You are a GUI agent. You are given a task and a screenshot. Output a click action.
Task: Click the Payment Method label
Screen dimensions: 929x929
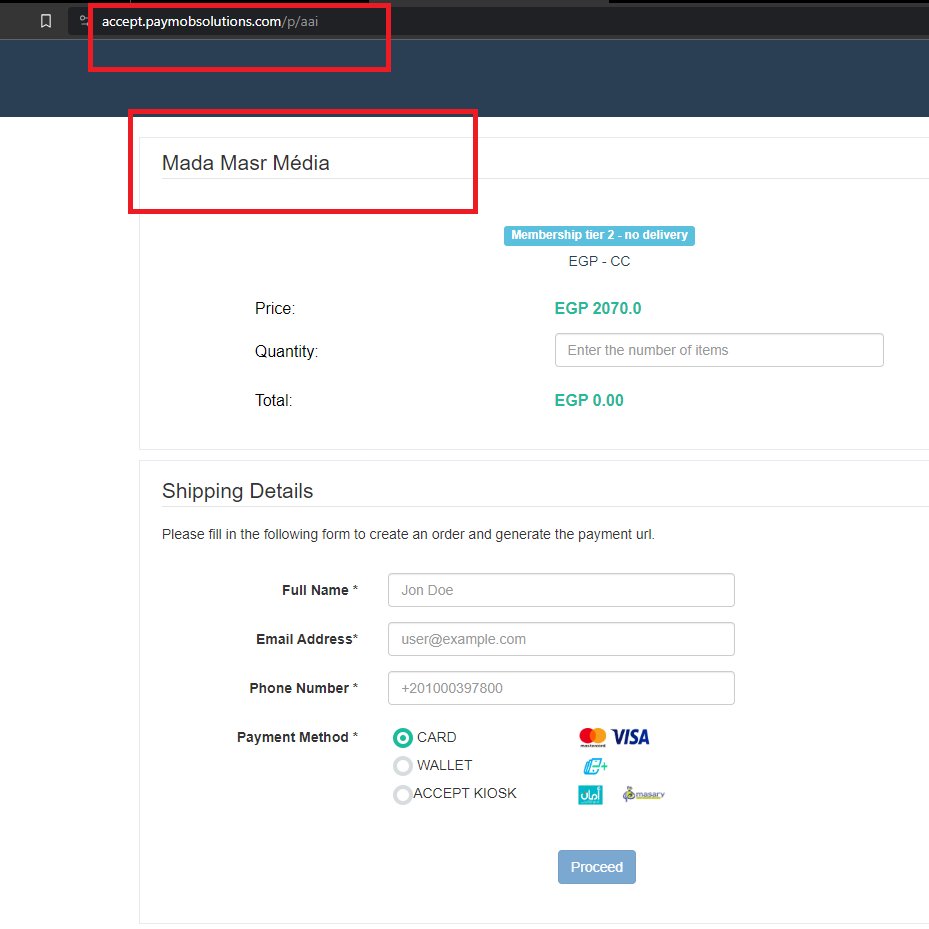point(297,737)
